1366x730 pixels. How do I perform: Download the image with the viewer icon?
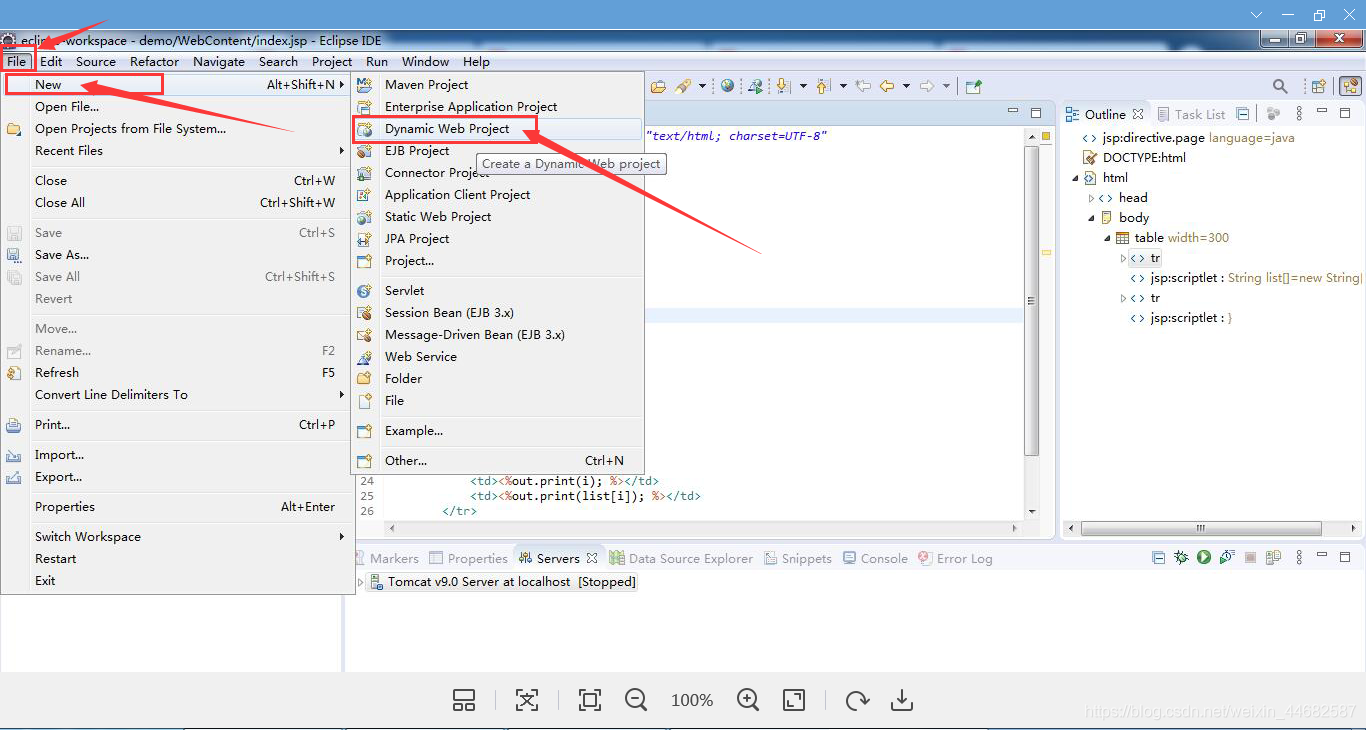(902, 700)
